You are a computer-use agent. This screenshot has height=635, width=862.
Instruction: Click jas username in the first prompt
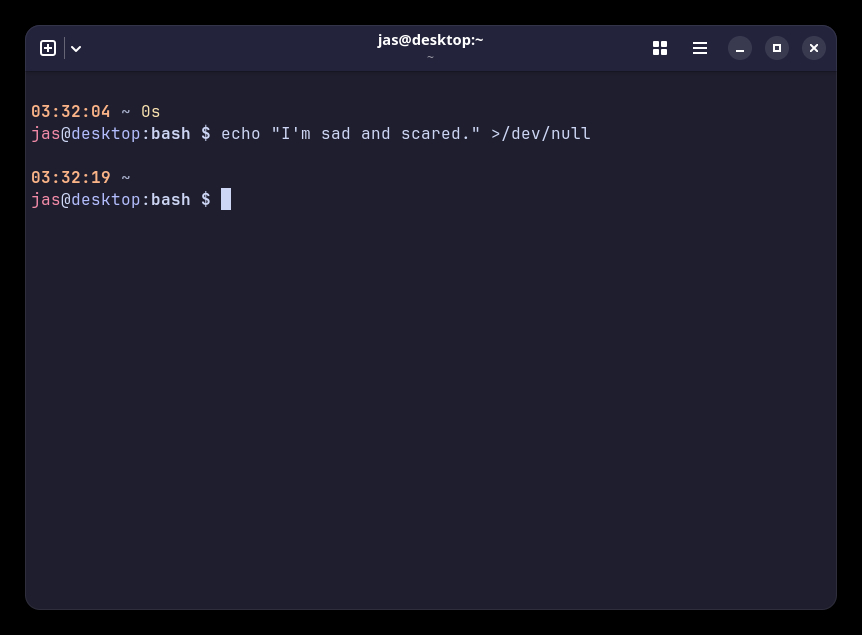point(46,134)
